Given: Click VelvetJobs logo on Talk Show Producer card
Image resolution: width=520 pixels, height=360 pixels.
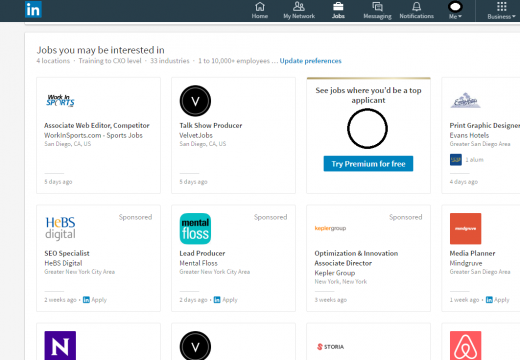Looking at the screenshot, I should click(195, 101).
